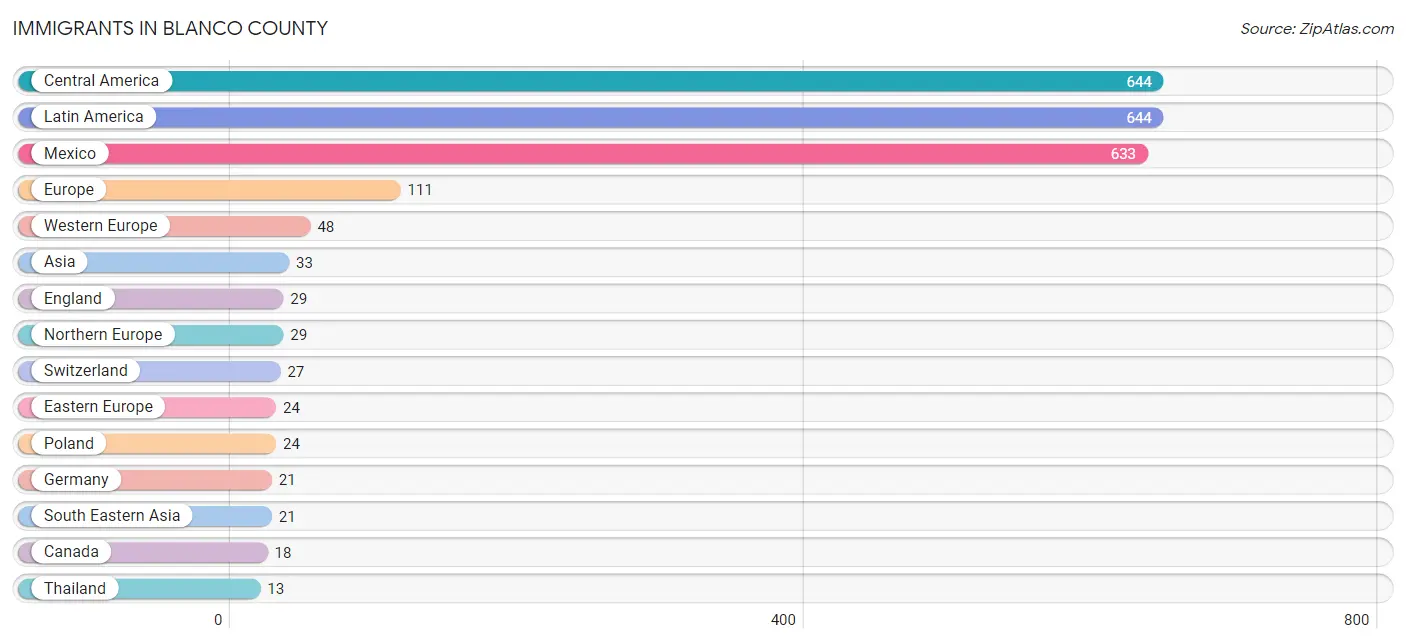
Task: Click the 21 value beside Germany bar
Action: click(287, 480)
